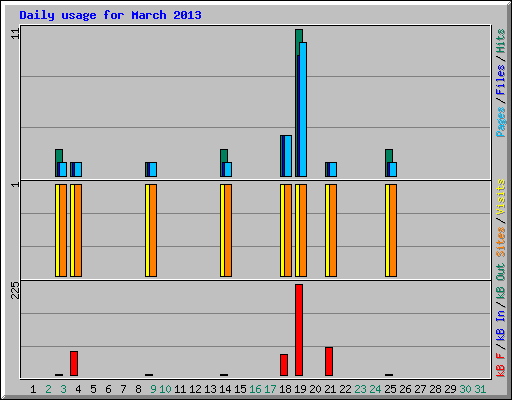Click the orange sites bar for day 9

pyautogui.click(x=153, y=230)
